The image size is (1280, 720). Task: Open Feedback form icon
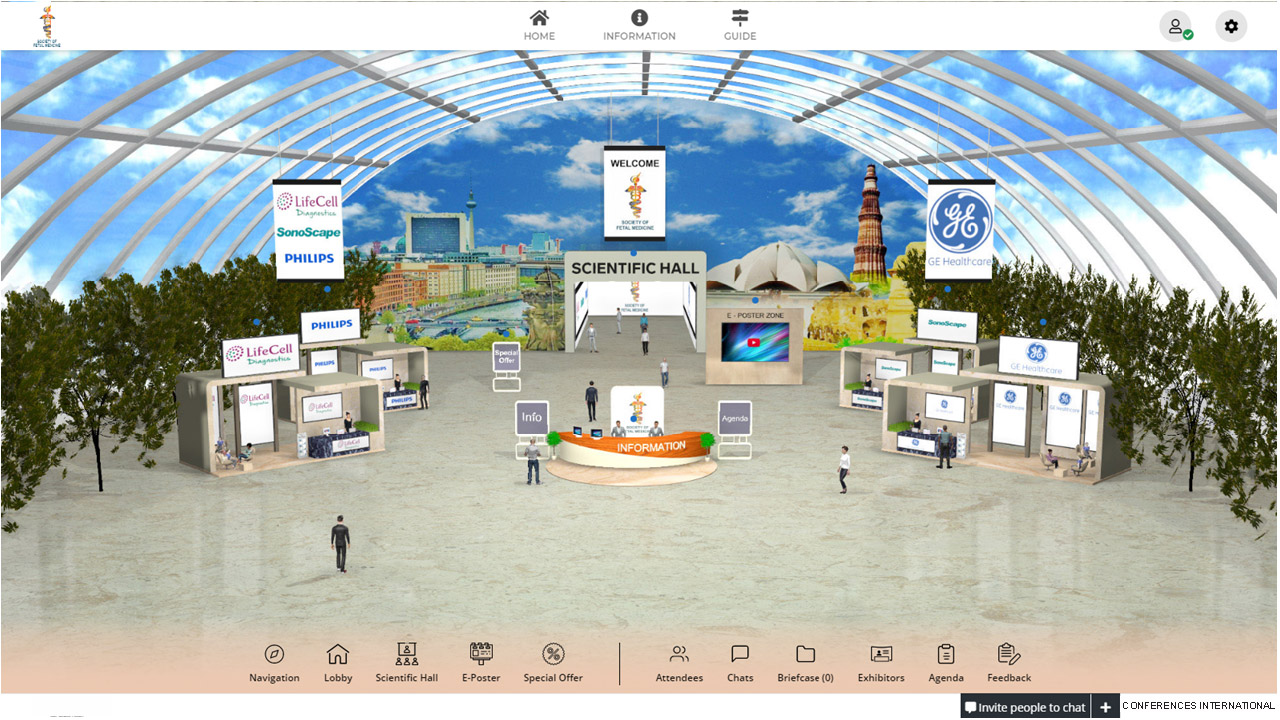(1009, 664)
